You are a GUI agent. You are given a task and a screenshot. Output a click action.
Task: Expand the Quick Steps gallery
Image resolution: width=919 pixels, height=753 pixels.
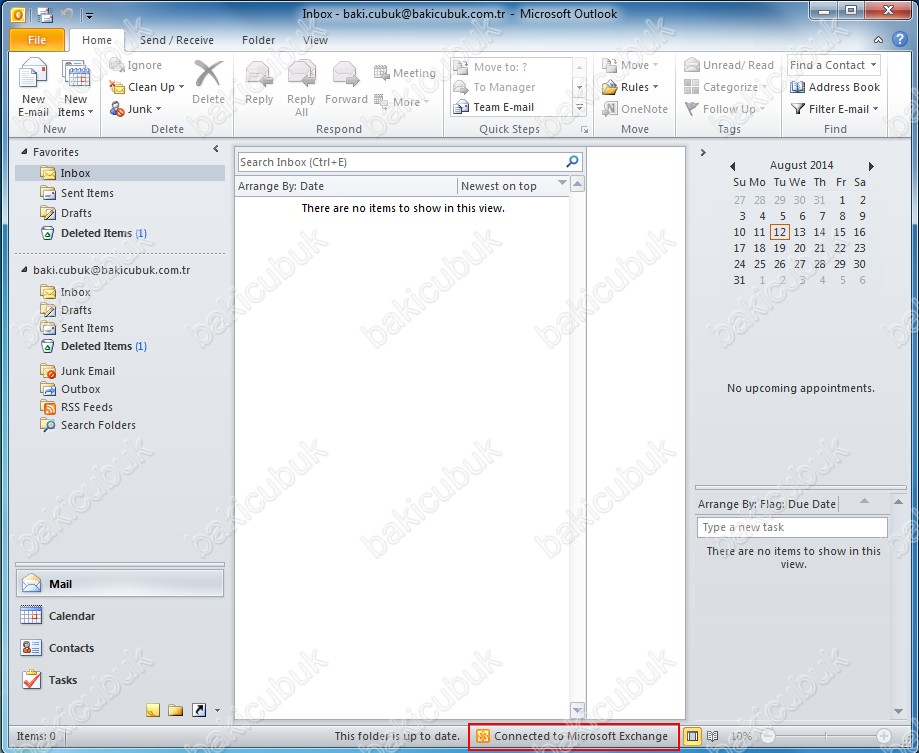click(x=579, y=107)
